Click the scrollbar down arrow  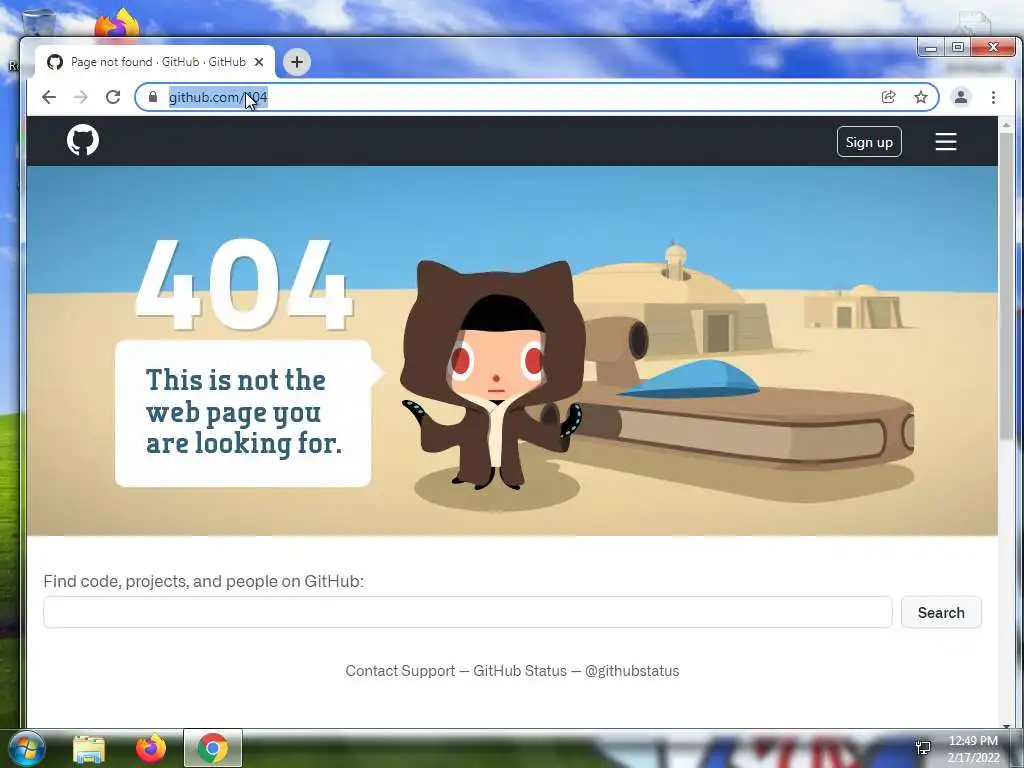pyautogui.click(x=1006, y=725)
